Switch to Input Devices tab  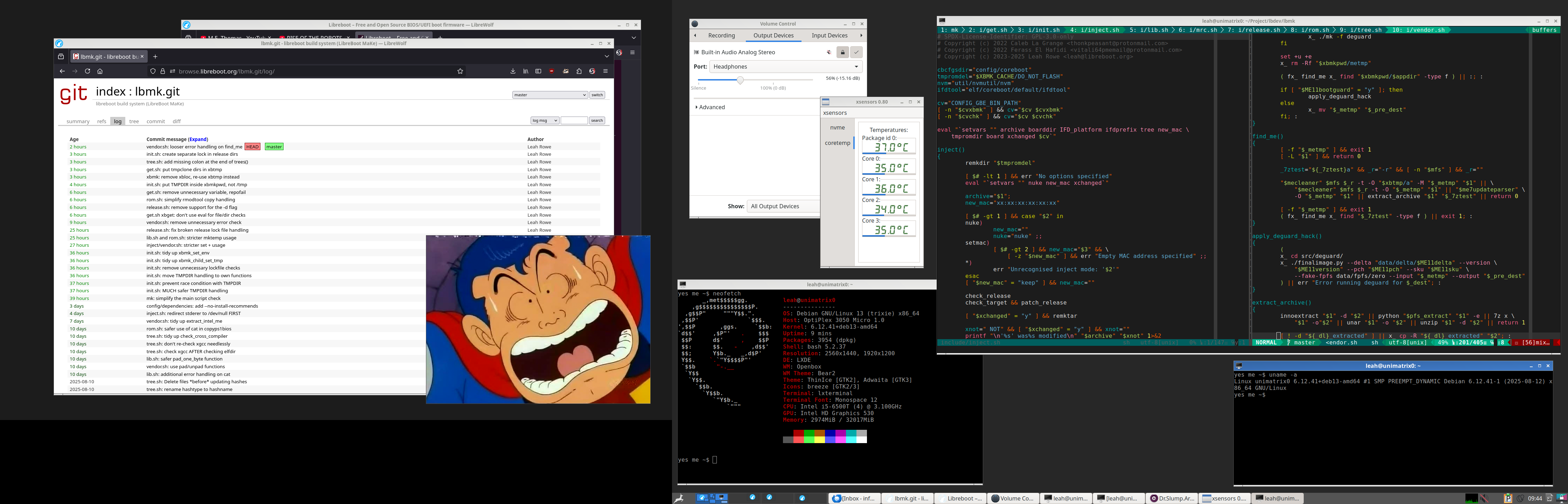[829, 35]
